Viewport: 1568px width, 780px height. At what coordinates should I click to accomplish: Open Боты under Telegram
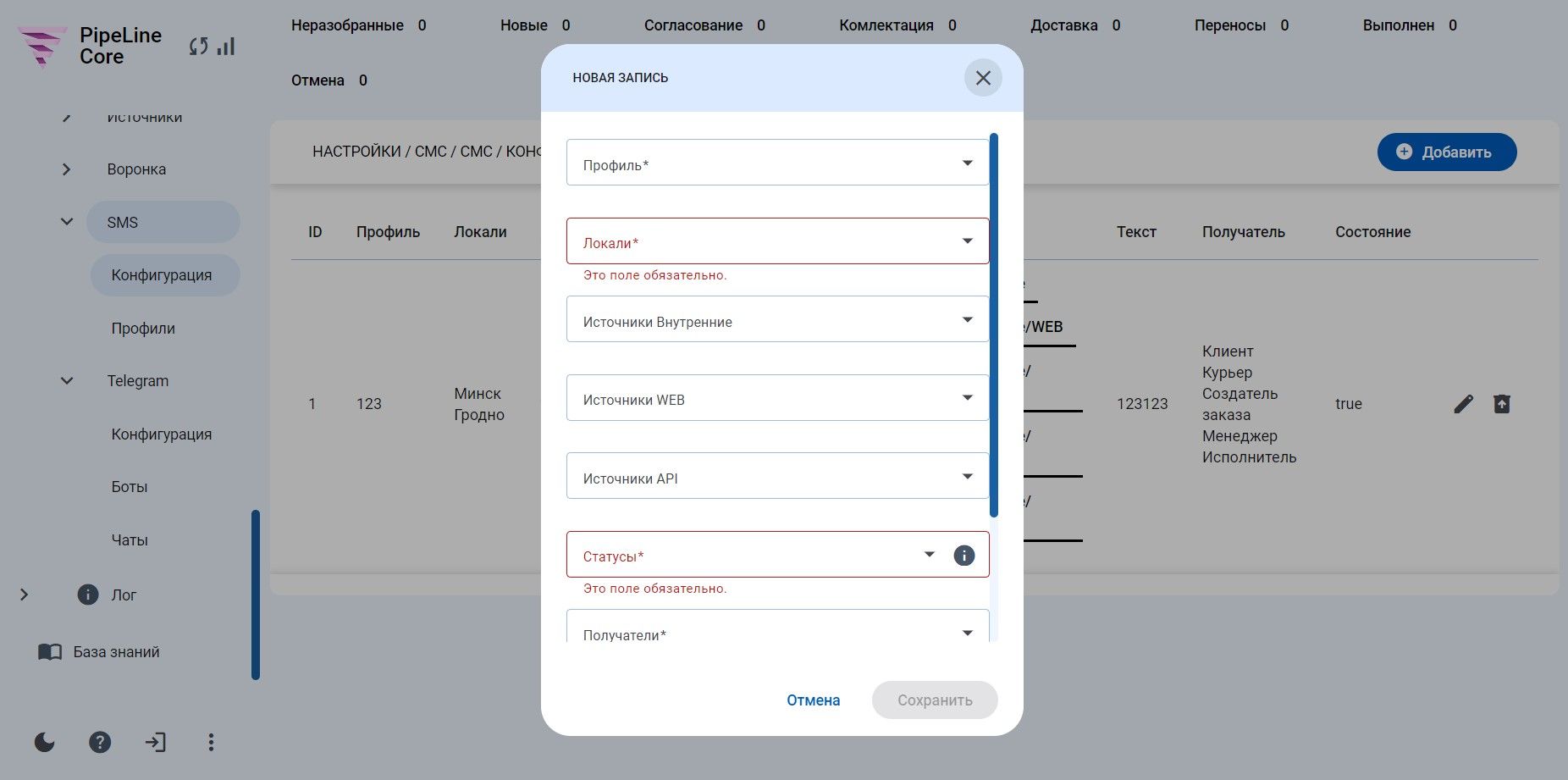click(130, 487)
